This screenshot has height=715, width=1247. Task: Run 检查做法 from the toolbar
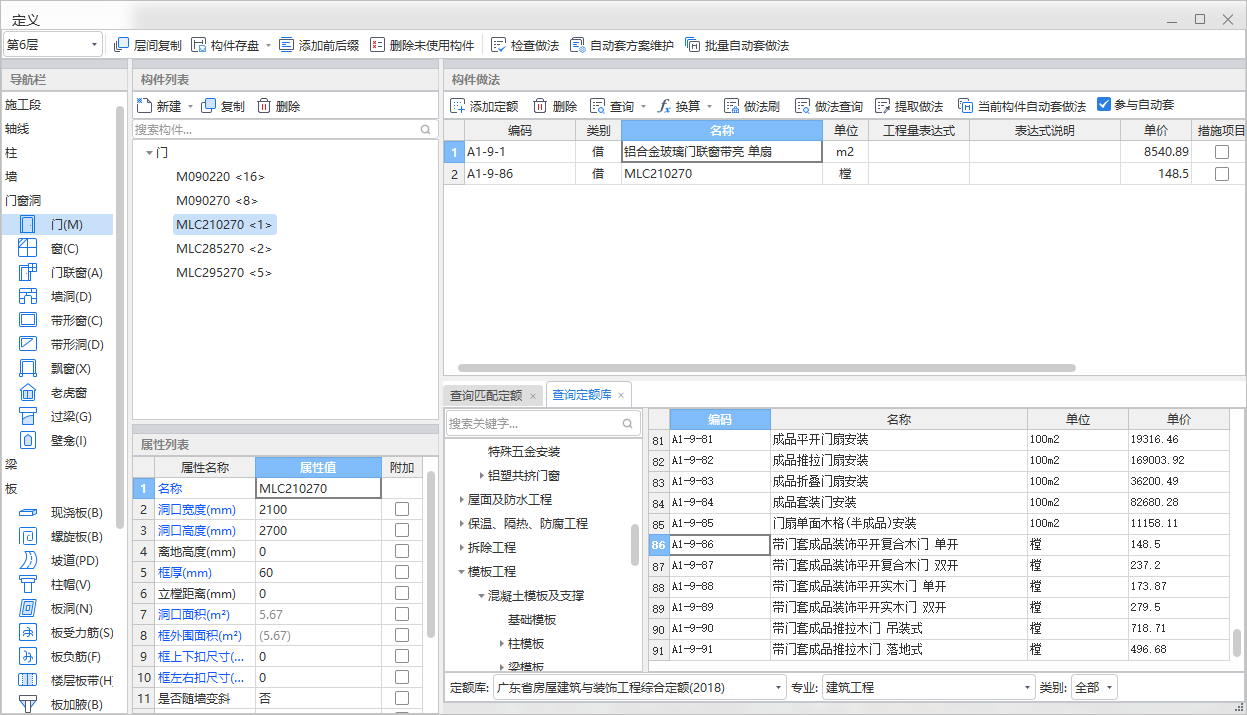tap(524, 46)
